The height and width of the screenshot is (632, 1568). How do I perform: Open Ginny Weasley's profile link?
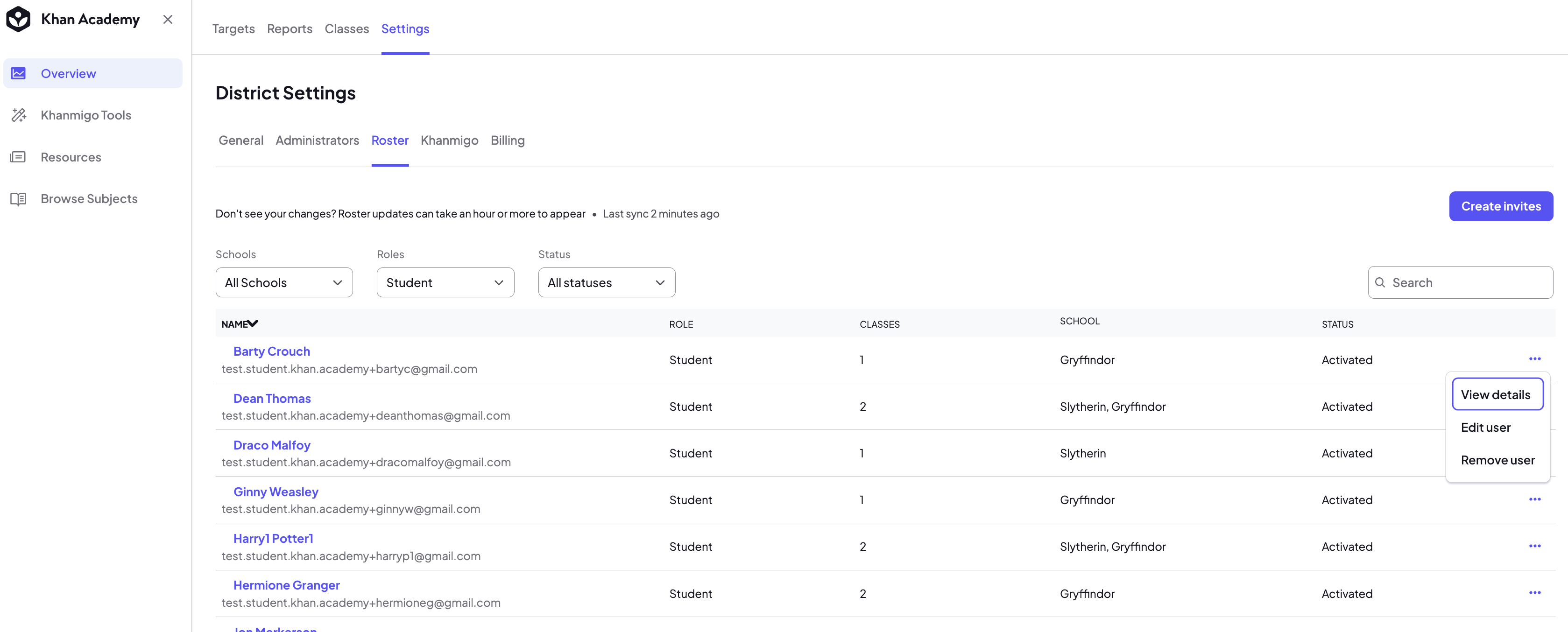click(x=276, y=492)
